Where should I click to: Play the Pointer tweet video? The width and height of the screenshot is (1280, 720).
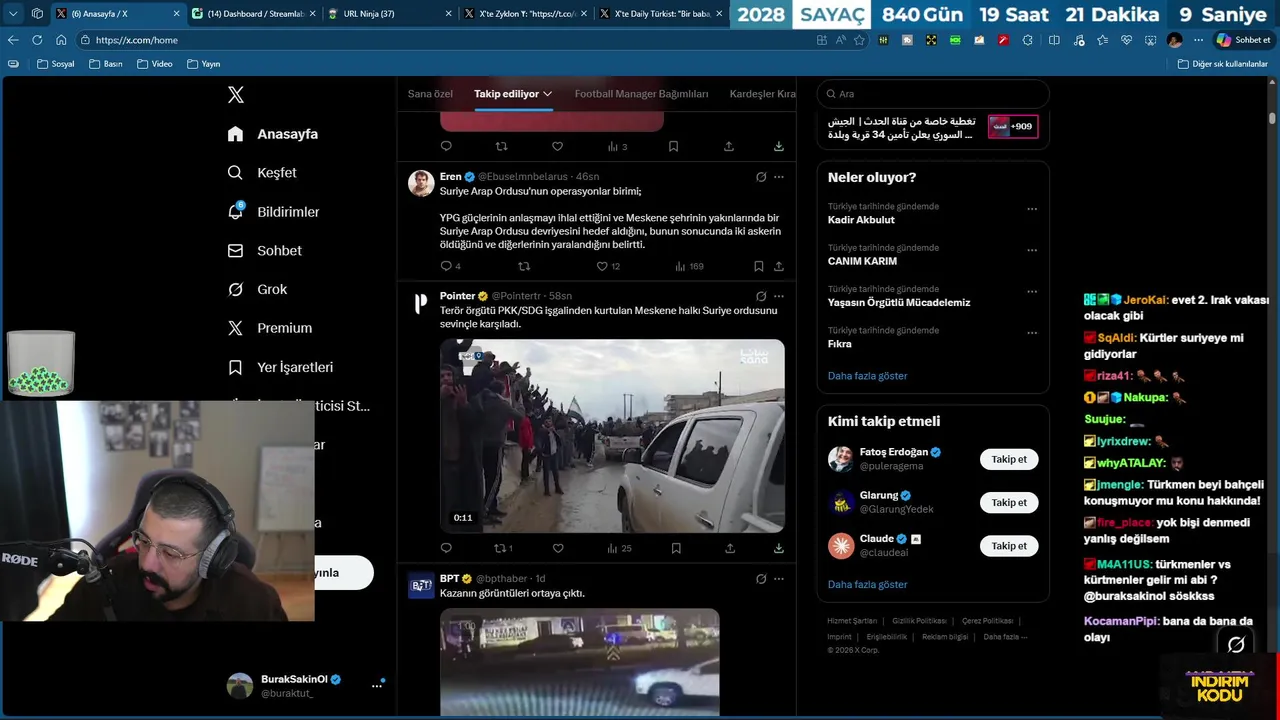point(612,436)
